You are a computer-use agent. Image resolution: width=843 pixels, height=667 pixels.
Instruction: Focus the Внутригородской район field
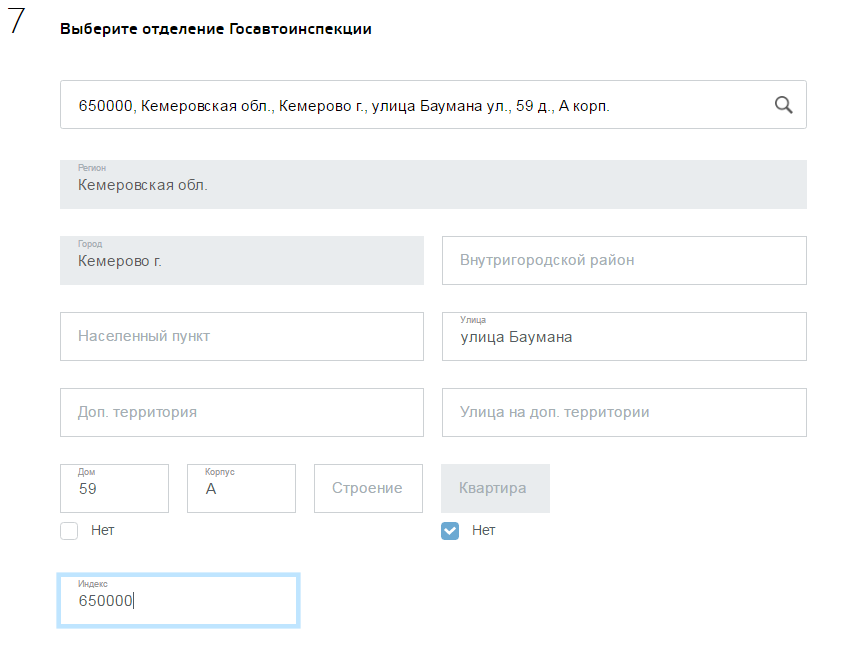pyautogui.click(x=624, y=260)
